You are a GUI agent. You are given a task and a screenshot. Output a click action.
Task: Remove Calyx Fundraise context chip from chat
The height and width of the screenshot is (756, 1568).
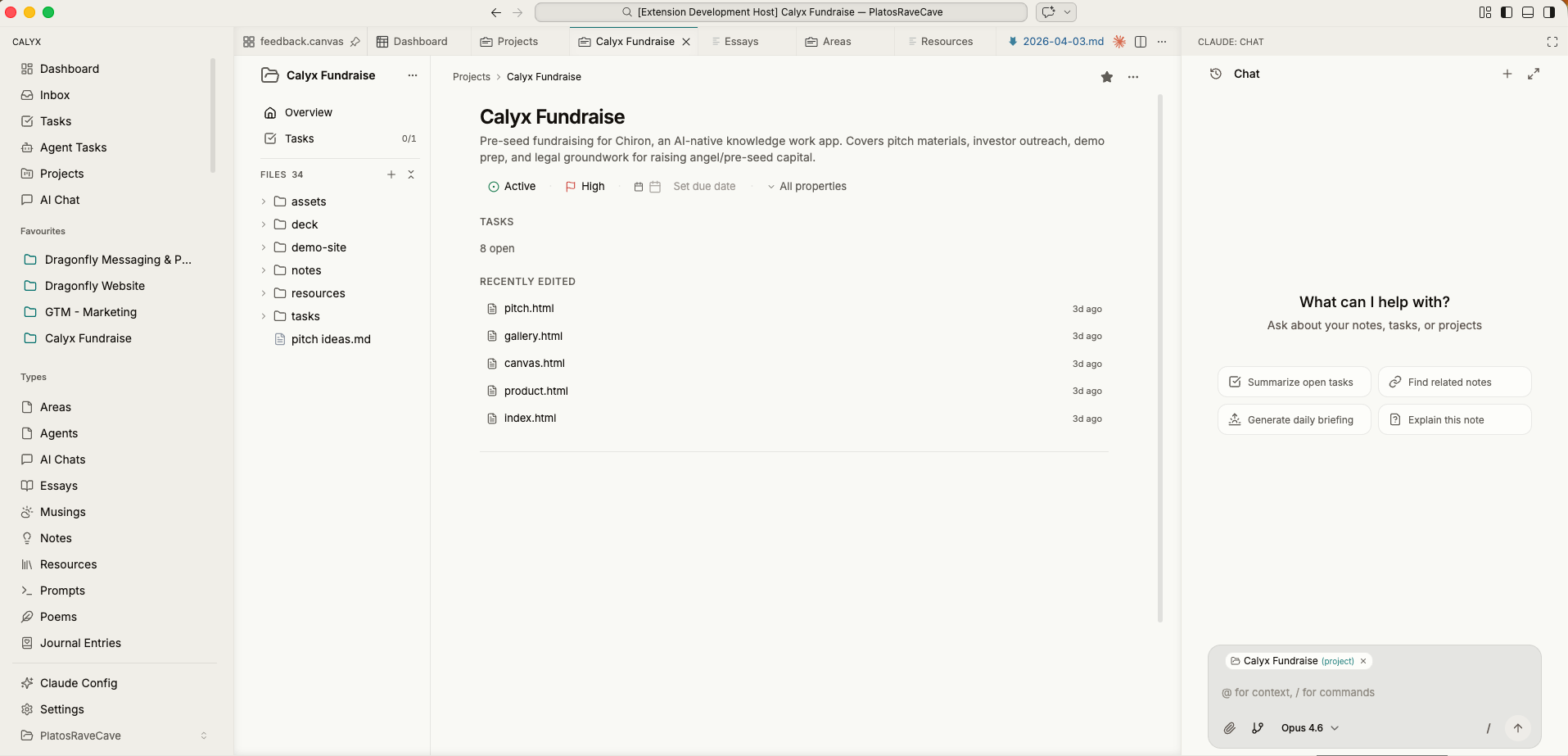(1363, 661)
